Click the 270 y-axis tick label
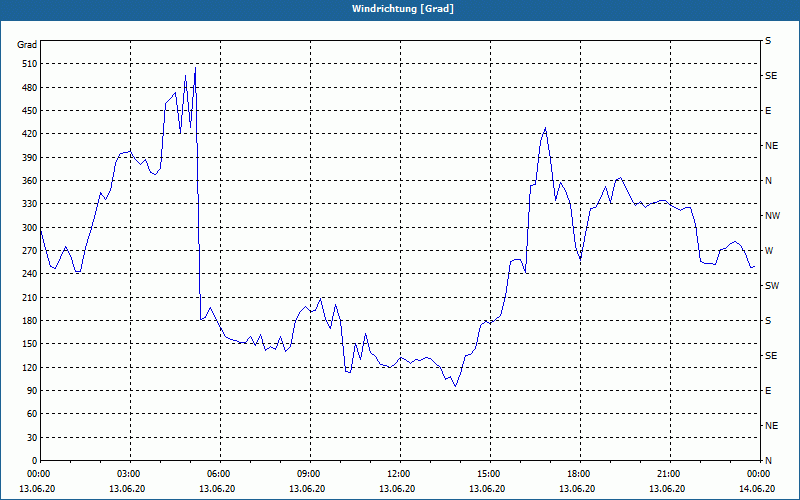 coord(30,251)
